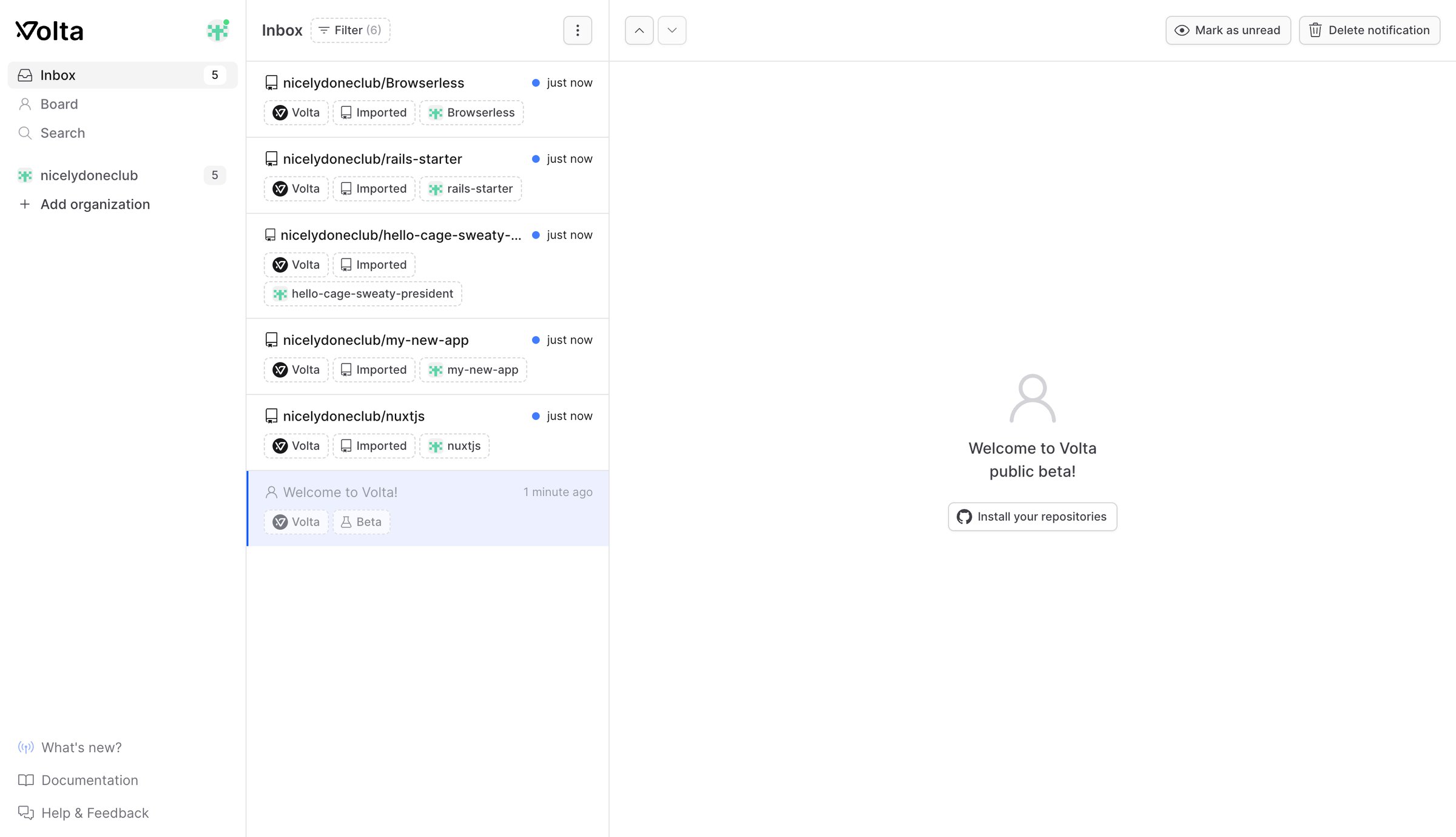This screenshot has height=837, width=1456.
Task: Click the repo icon beside nicelydoneclub/Browserless
Action: [x=271, y=83]
